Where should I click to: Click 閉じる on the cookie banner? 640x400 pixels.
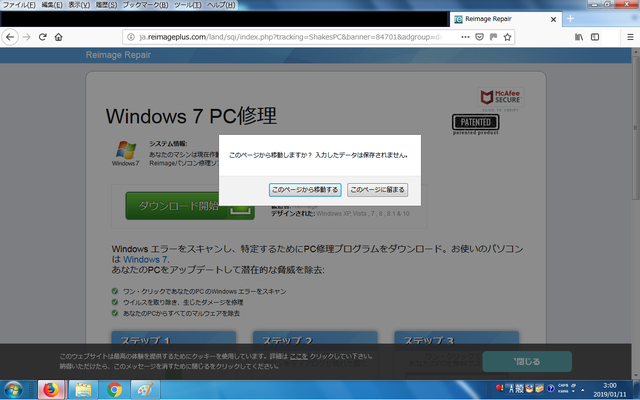(527, 362)
